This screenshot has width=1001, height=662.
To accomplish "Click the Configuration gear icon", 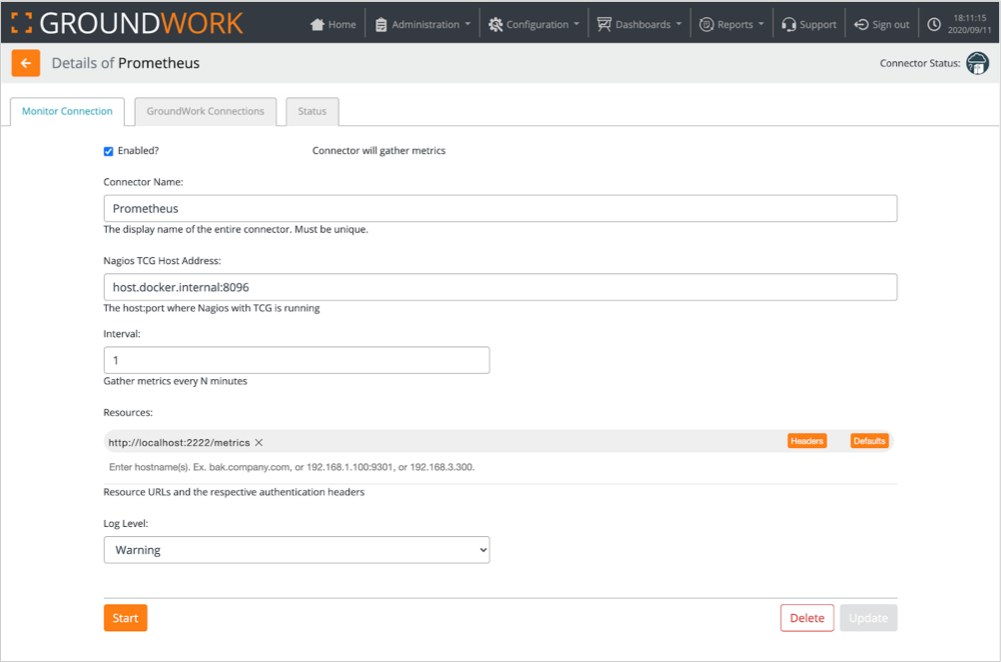I will 495,24.
